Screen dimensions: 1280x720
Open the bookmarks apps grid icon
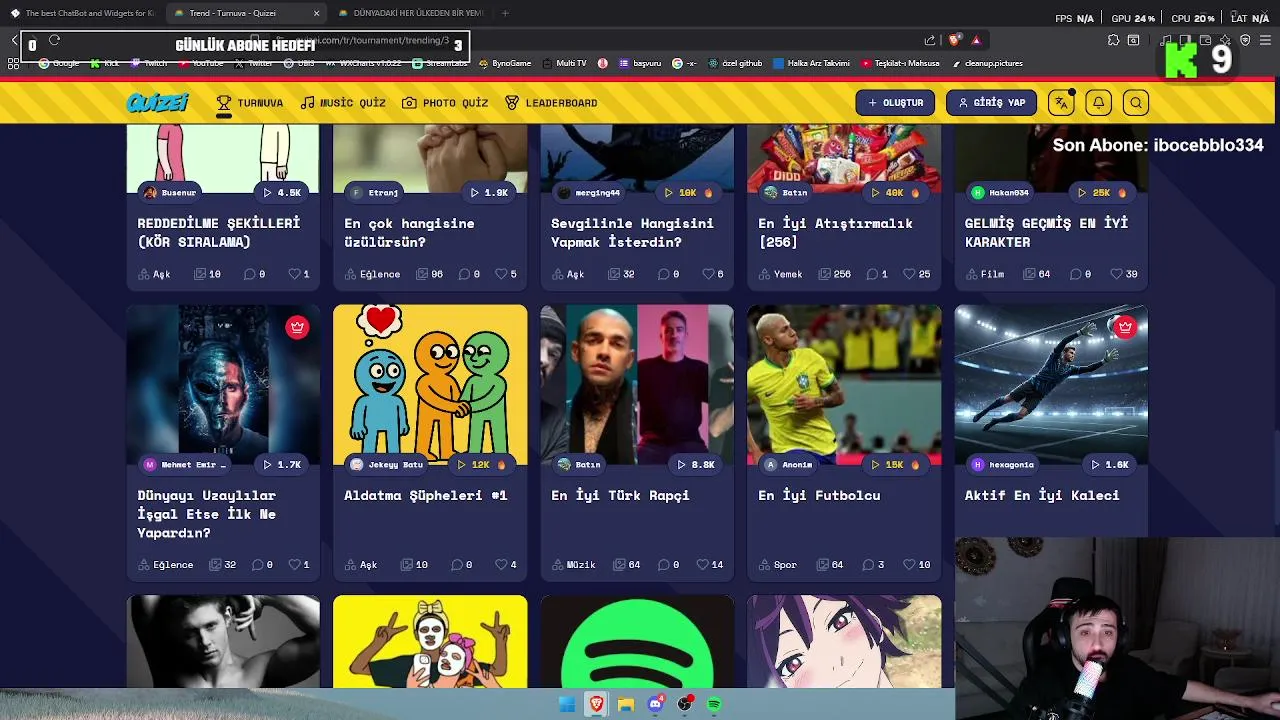coord(14,63)
